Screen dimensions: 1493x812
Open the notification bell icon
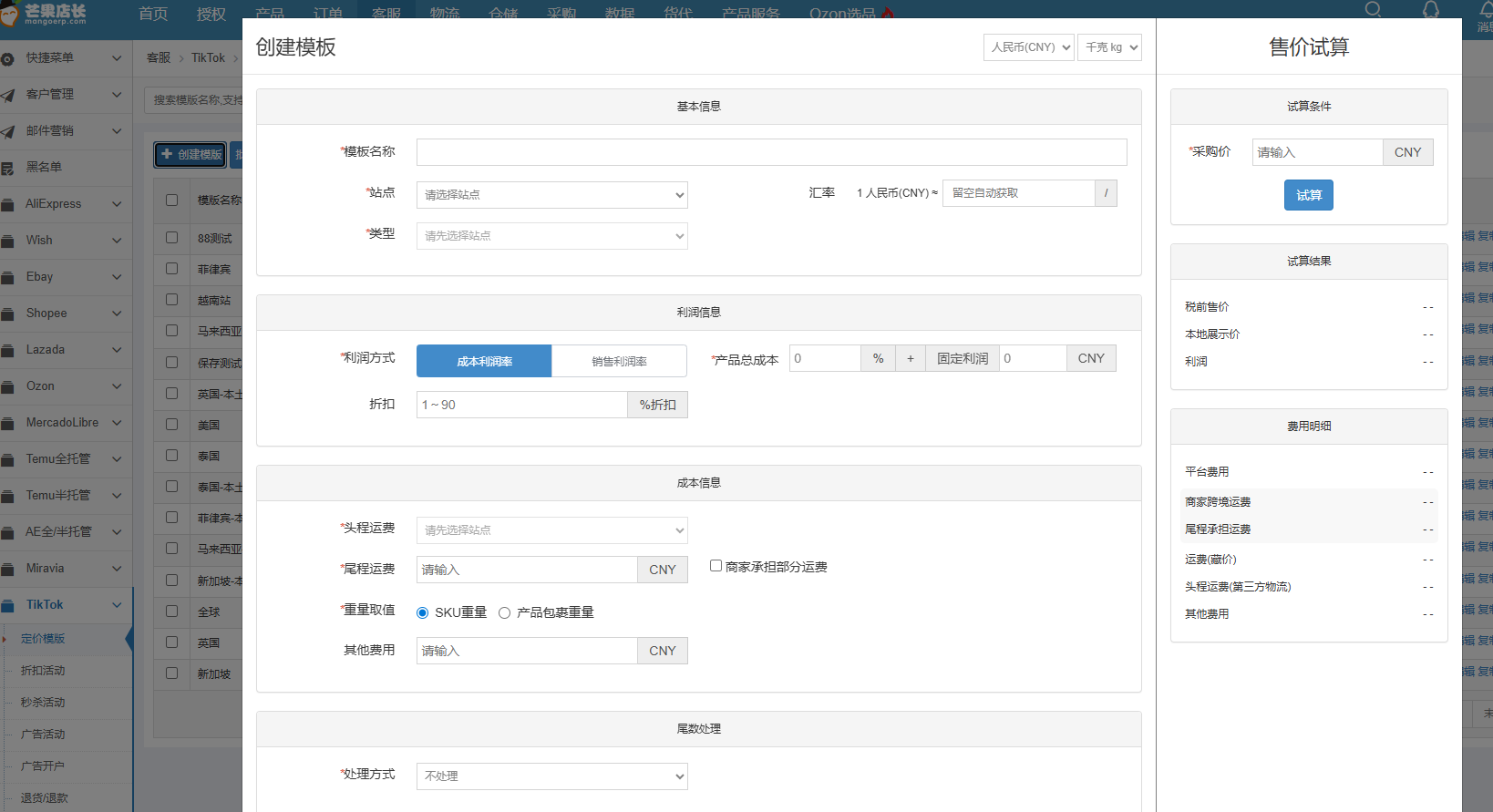coord(1431,10)
